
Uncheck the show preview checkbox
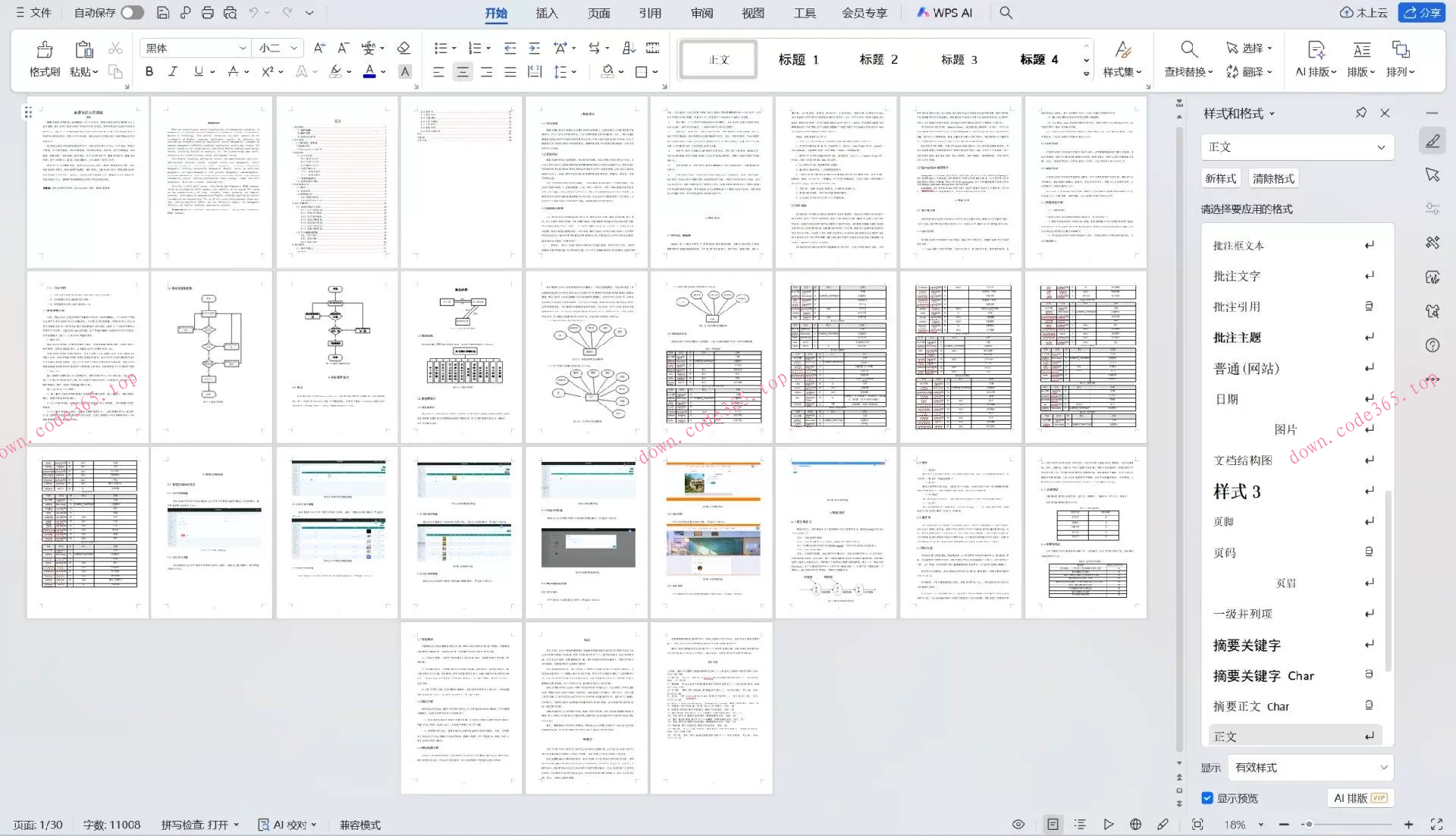coord(1207,798)
